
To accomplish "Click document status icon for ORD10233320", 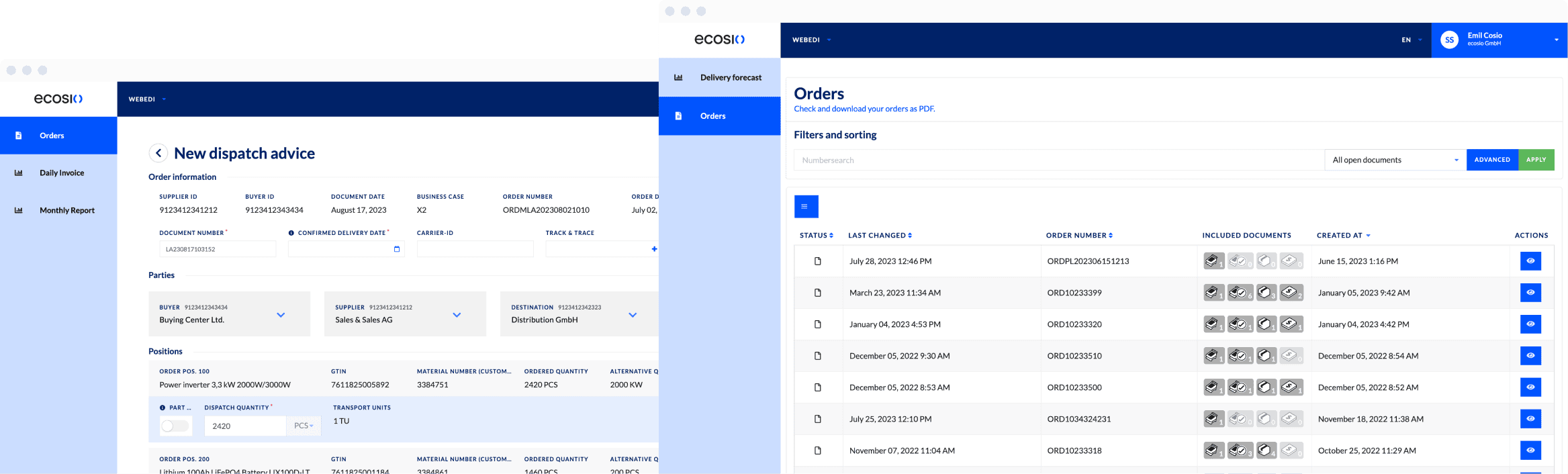I will (817, 324).
